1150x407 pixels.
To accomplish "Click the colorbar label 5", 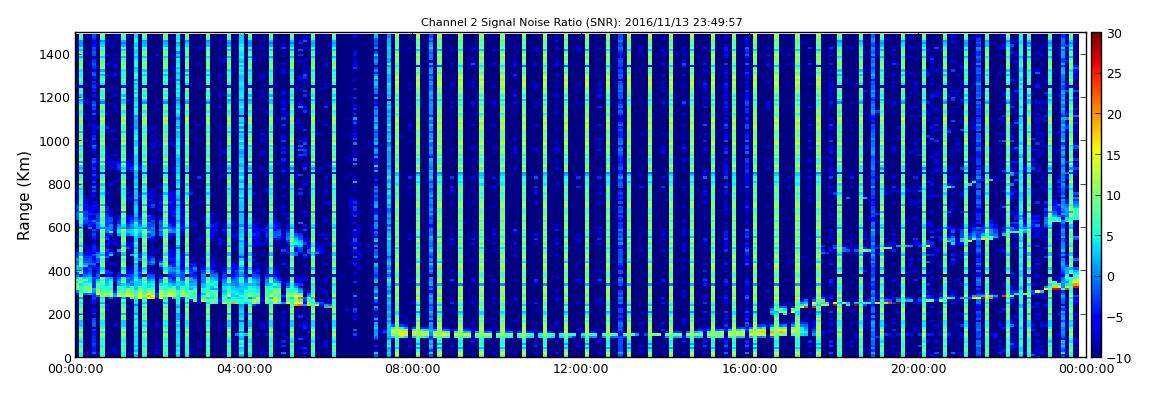I will click(1110, 236).
